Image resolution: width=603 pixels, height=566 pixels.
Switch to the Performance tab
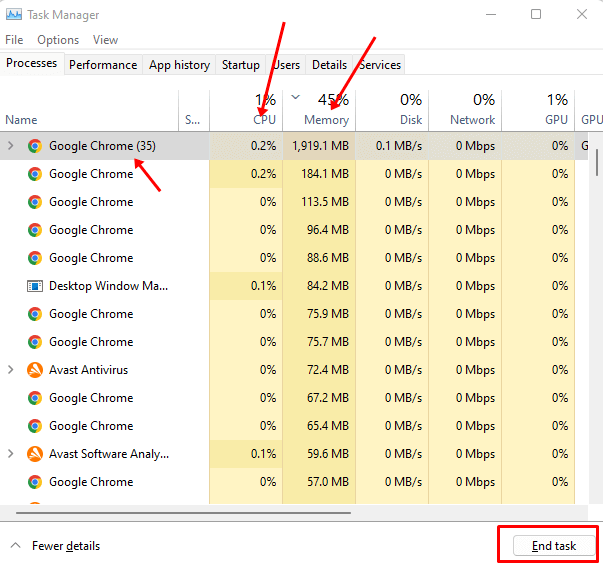pos(103,65)
